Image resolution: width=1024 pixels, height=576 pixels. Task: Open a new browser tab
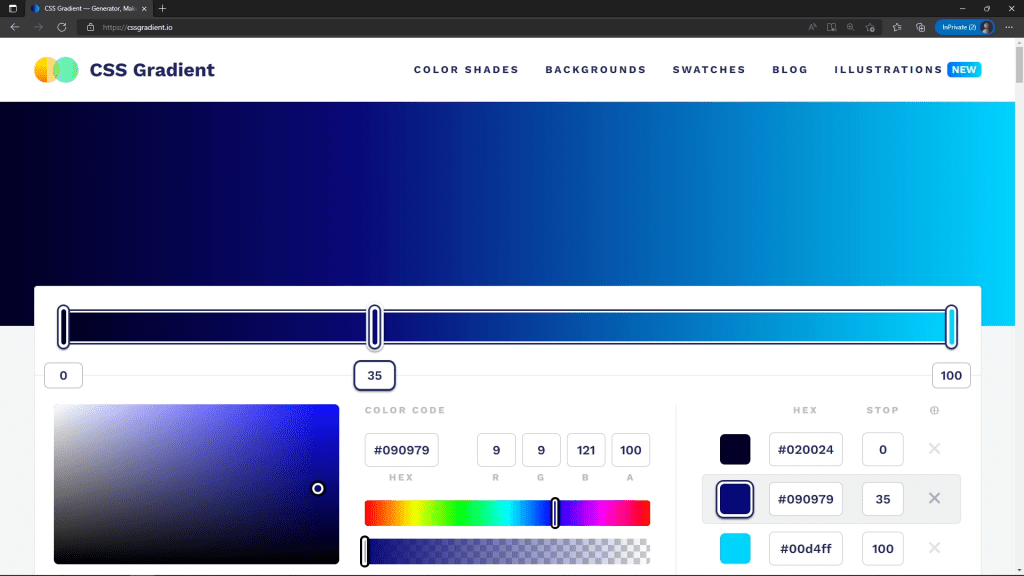[x=163, y=8]
